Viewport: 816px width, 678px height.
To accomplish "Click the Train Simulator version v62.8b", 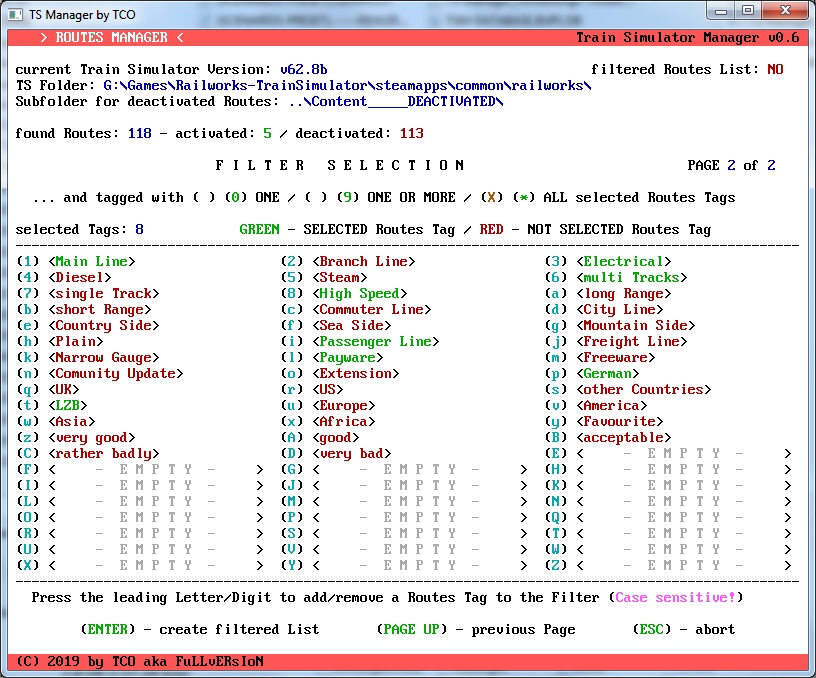I will pos(303,70).
